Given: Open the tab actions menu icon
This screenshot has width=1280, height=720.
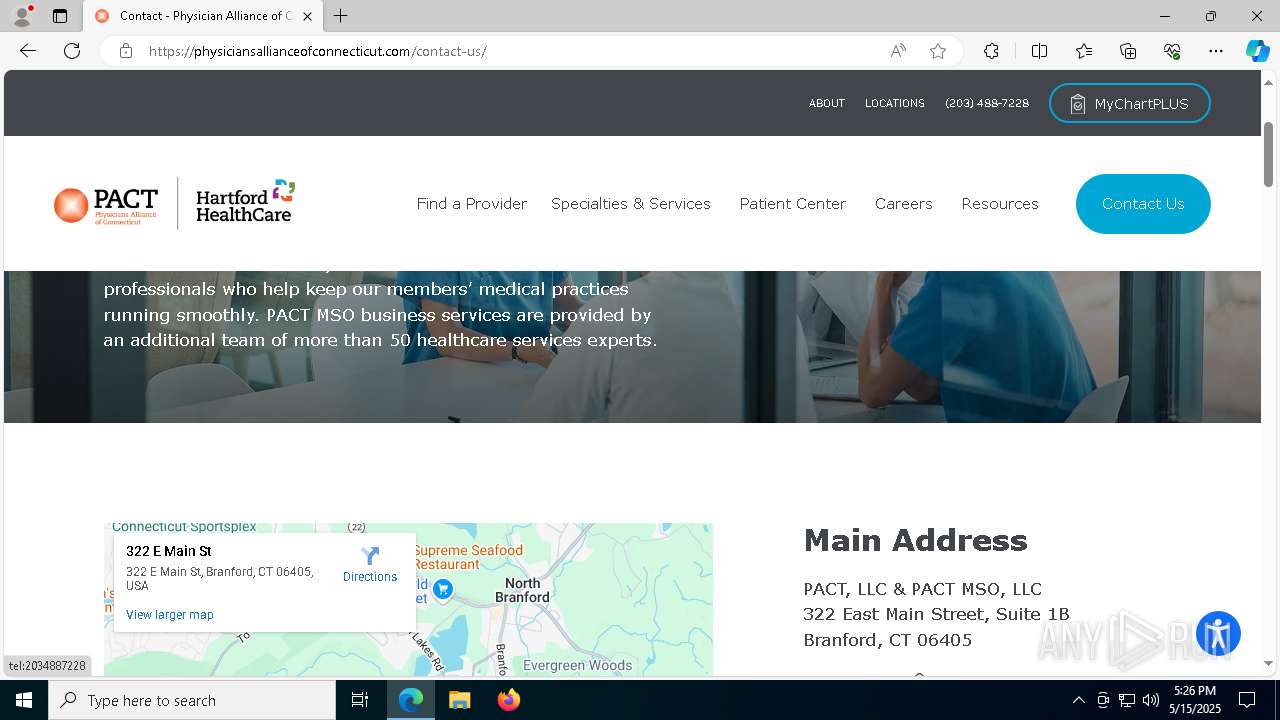Looking at the screenshot, I should point(60,16).
